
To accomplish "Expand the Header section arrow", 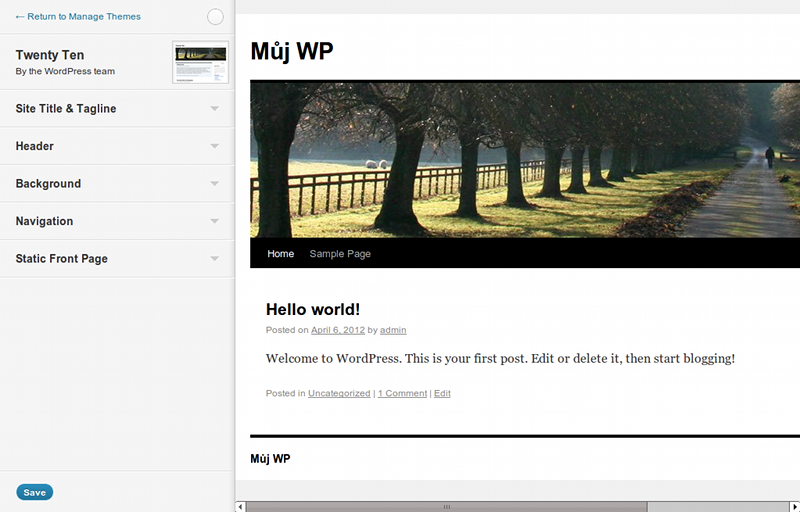I will [x=215, y=146].
